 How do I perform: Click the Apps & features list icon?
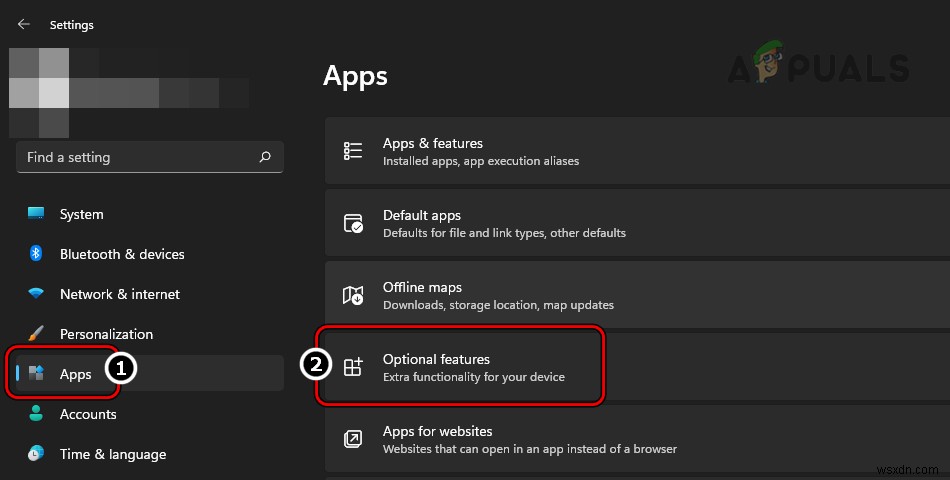pyautogui.click(x=353, y=151)
